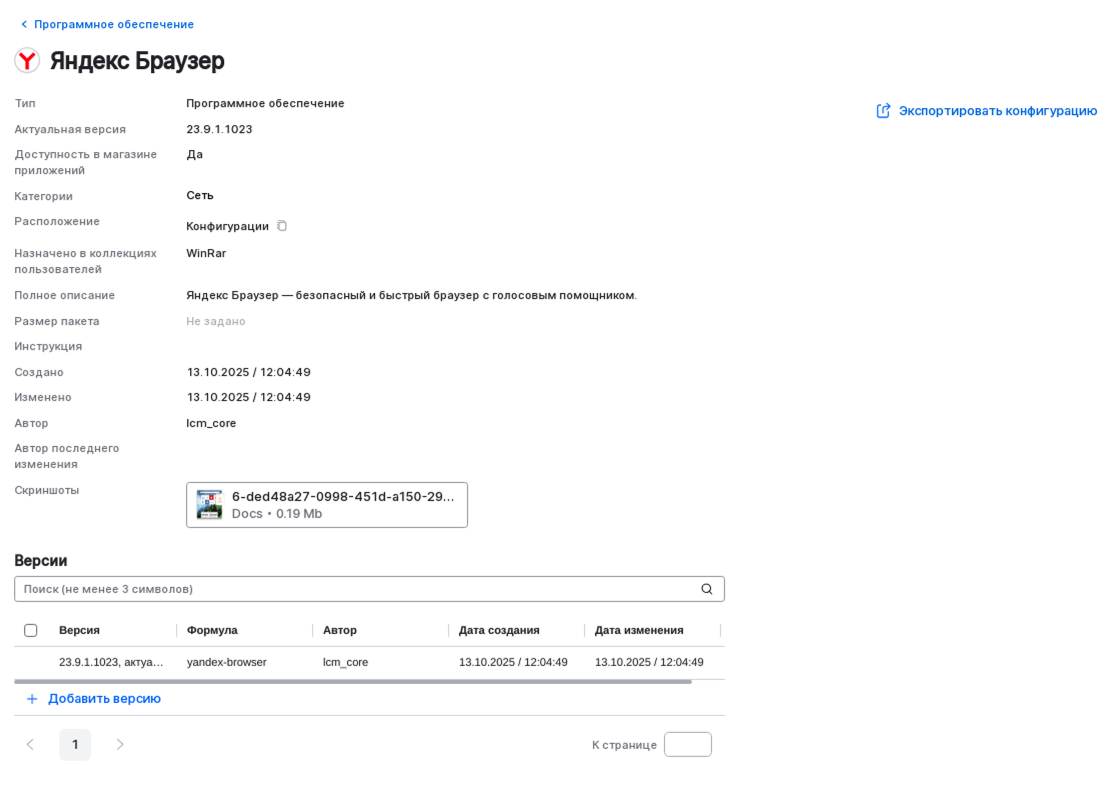
Task: Select all versions with the header checkbox
Action: [x=31, y=630]
